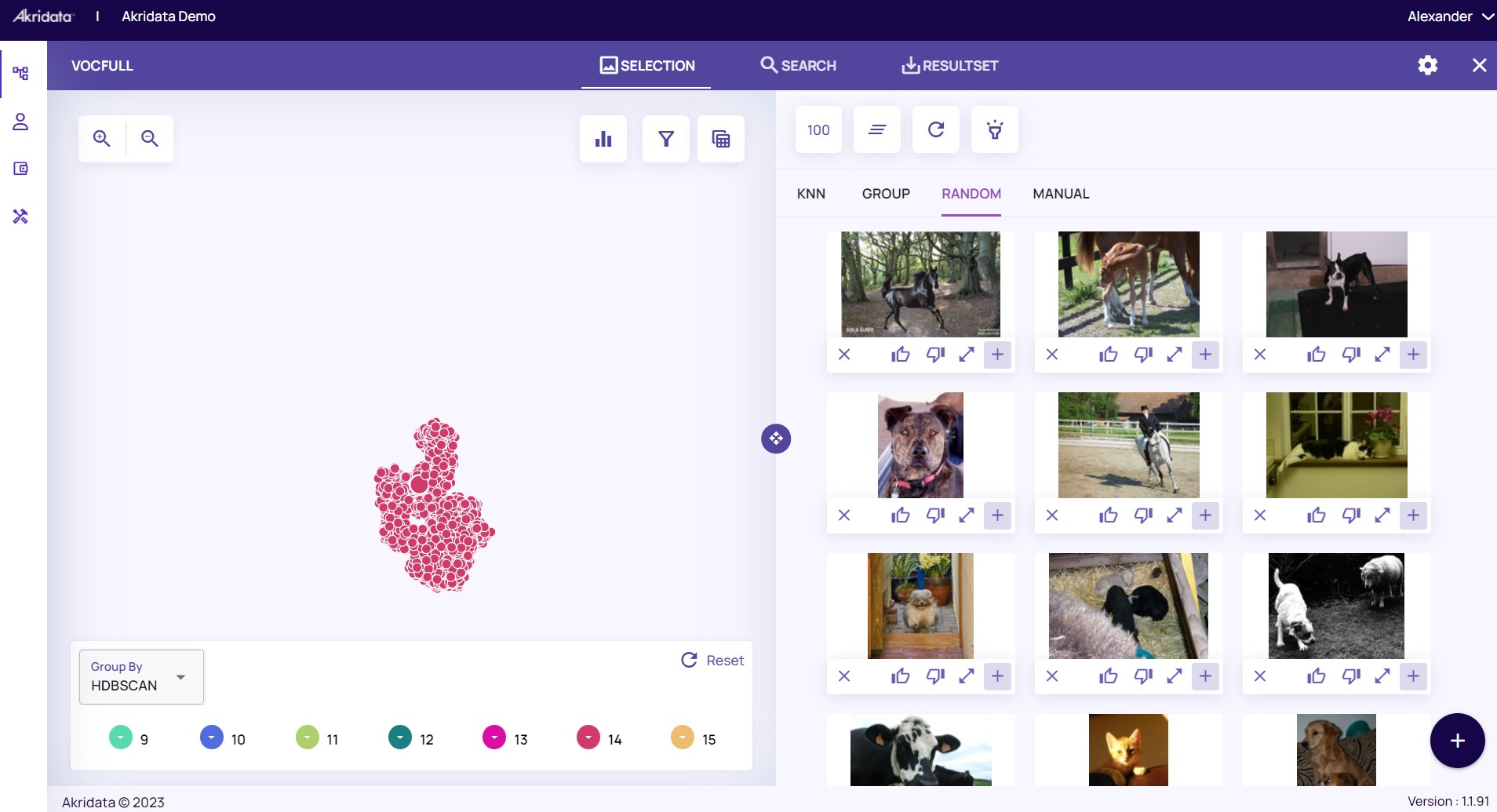The width and height of the screenshot is (1497, 812).
Task: Open cluster 13 magenta swatch dropdown
Action: [x=494, y=737]
